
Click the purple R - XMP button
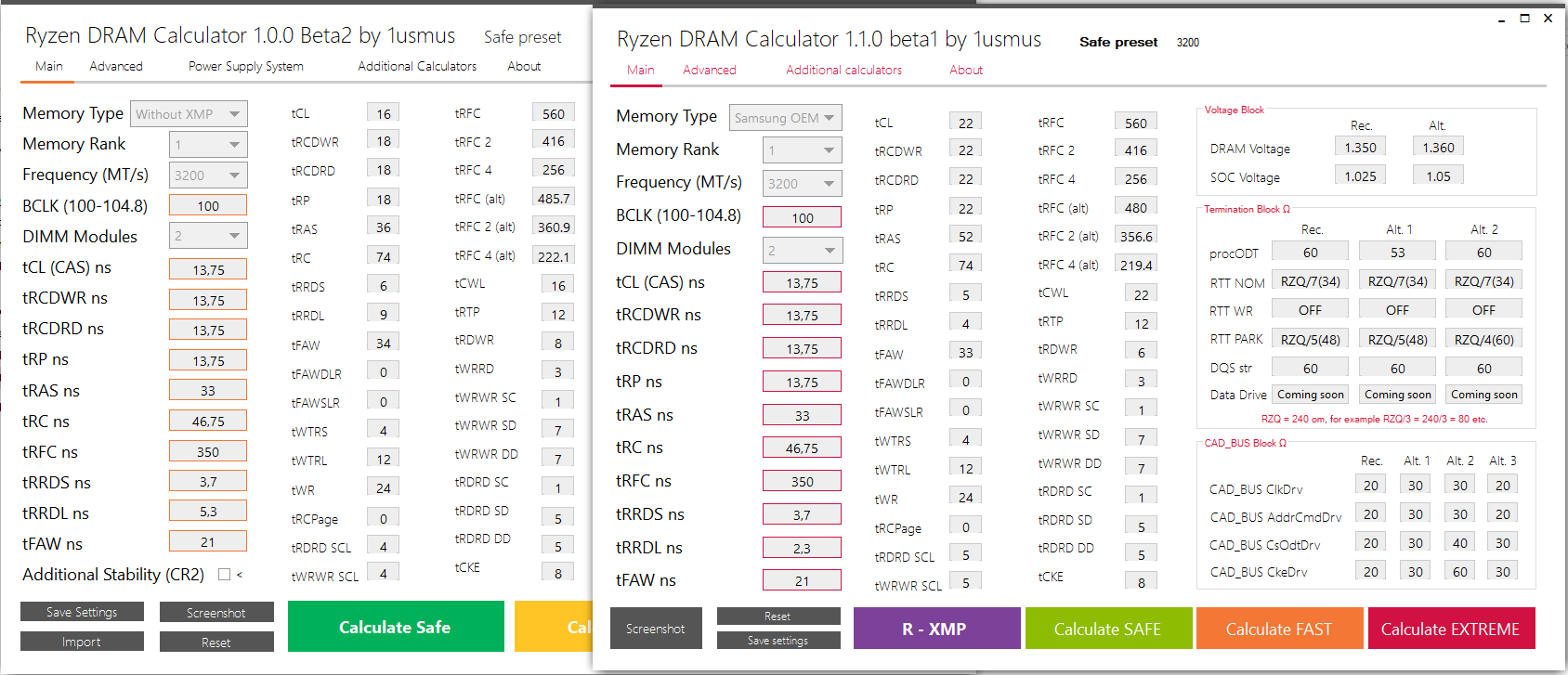936,629
